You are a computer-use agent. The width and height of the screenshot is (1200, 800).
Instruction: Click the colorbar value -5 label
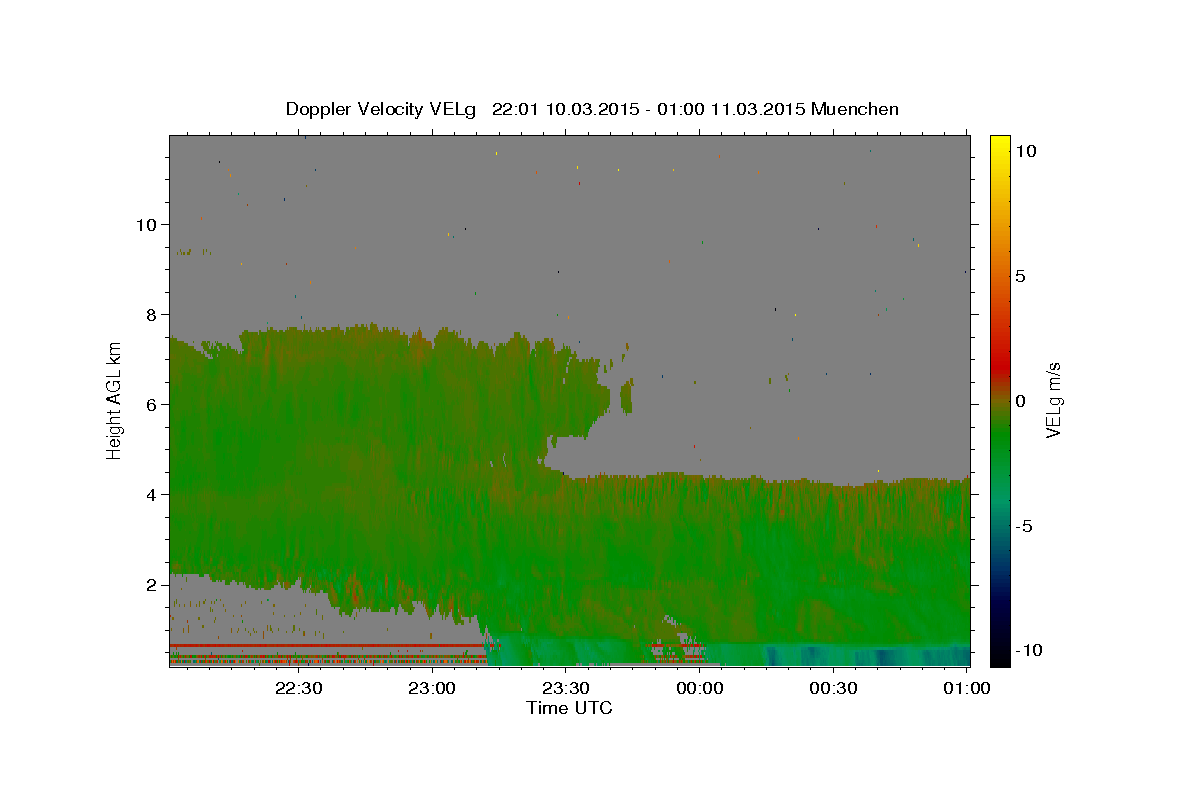[x=1023, y=526]
